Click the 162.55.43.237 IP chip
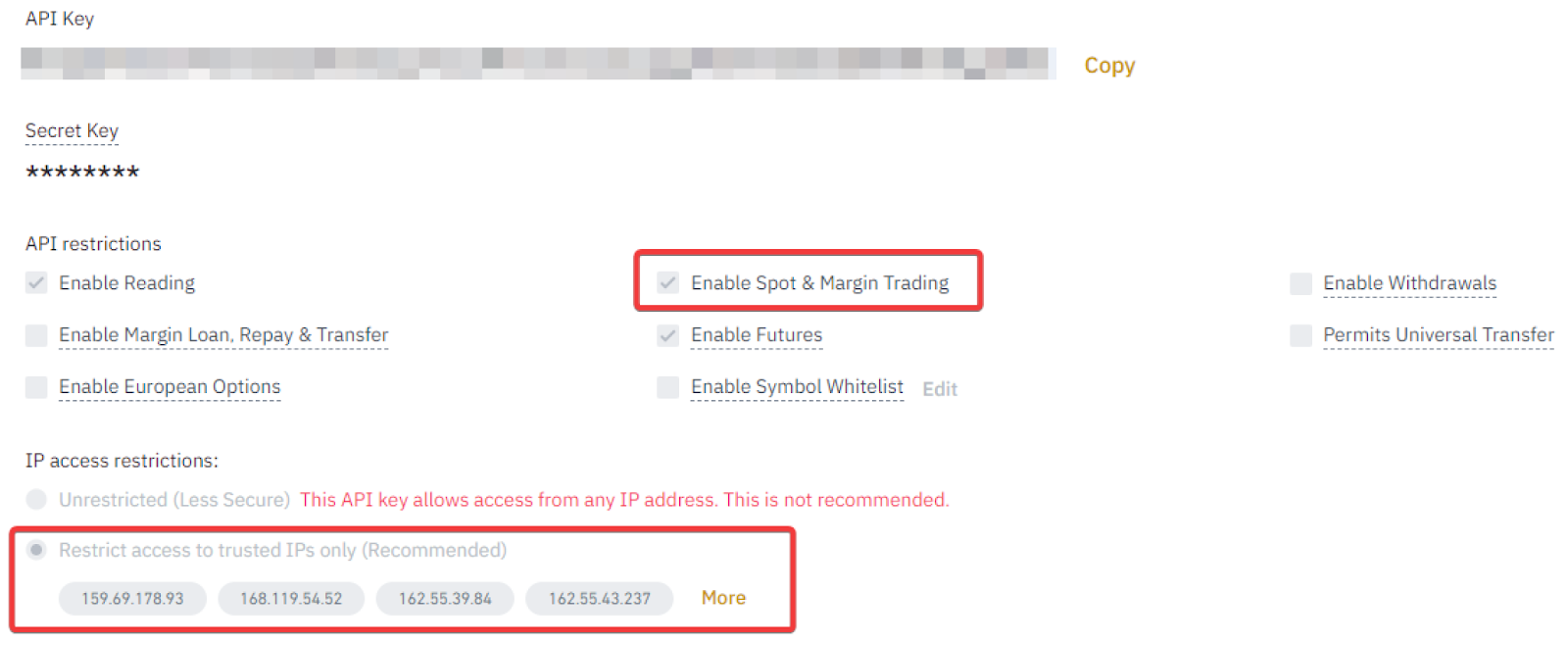This screenshot has height=646, width=1568. pos(599,599)
